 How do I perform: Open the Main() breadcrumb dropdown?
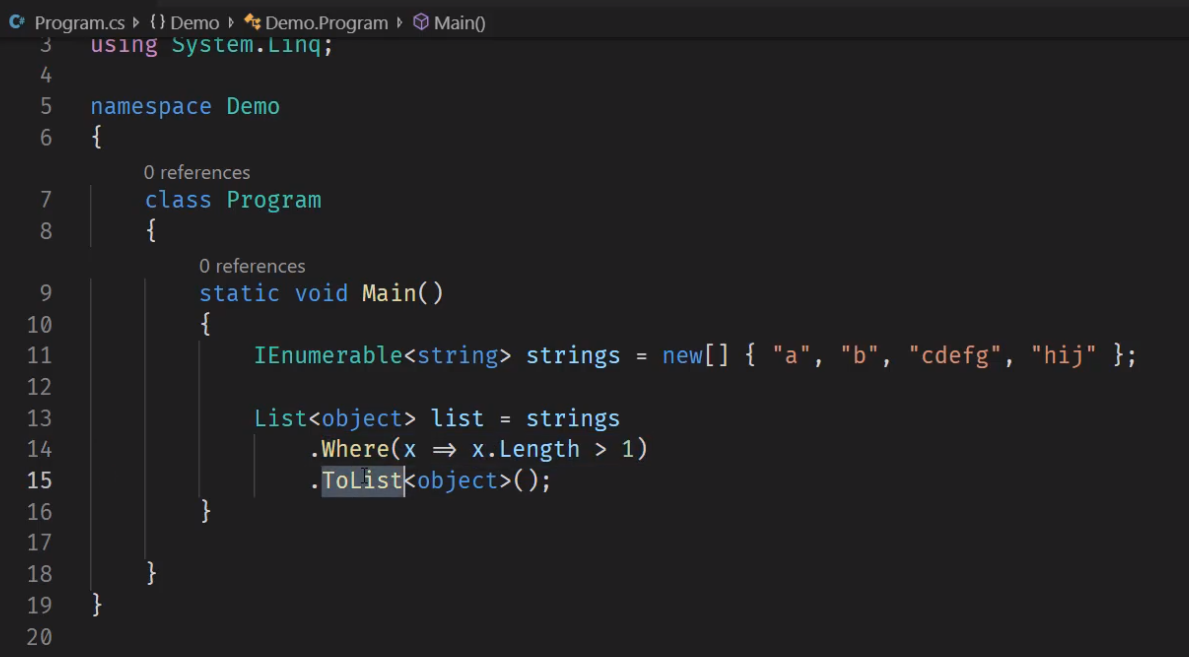[460, 22]
